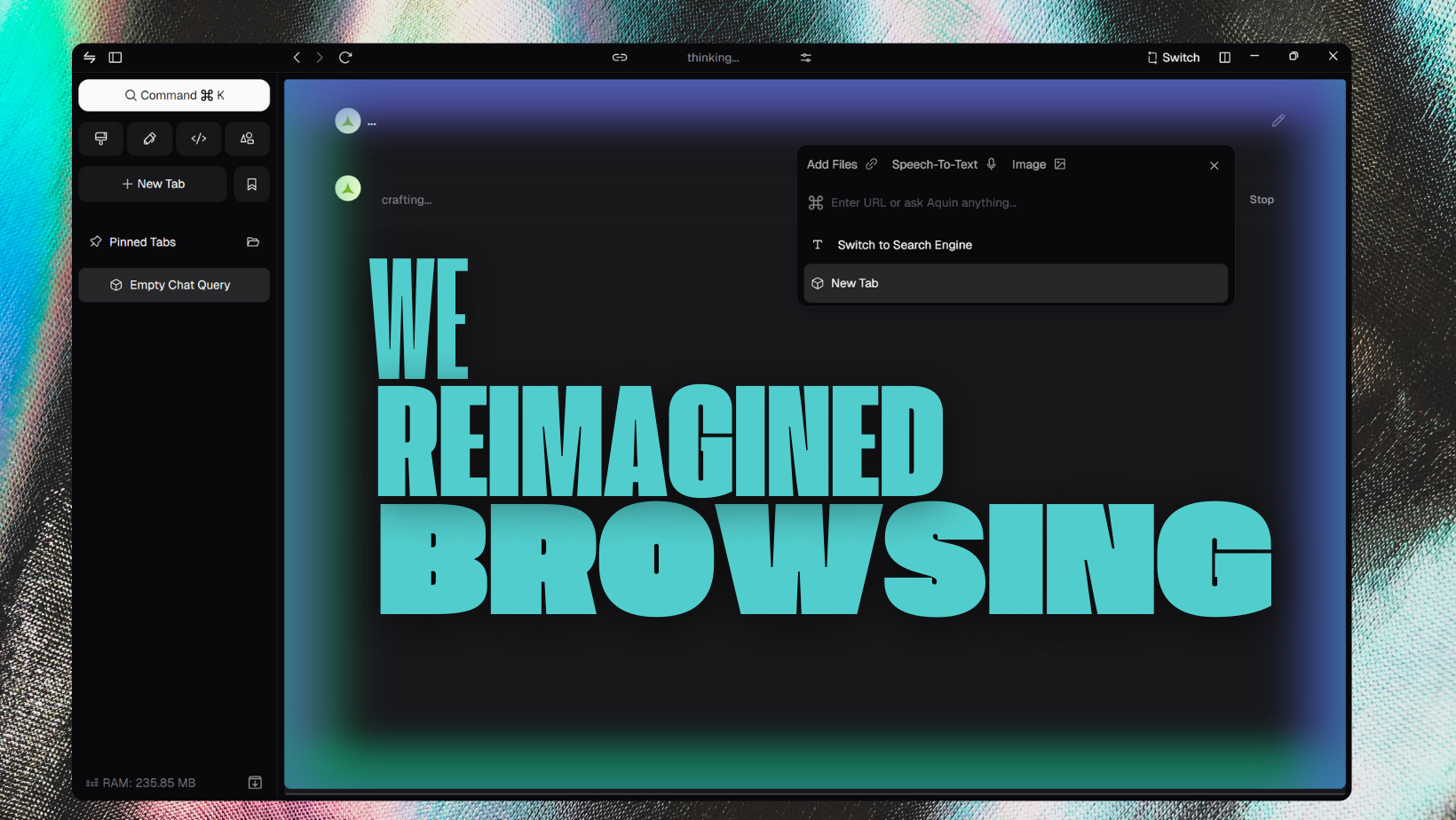The width and height of the screenshot is (1456, 820).
Task: Open the Command K search field
Action: 174,95
